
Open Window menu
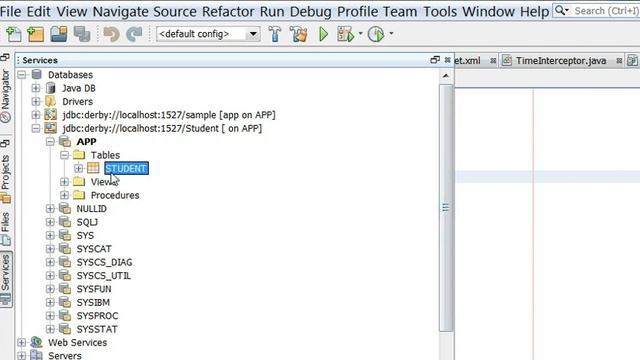coord(488,11)
